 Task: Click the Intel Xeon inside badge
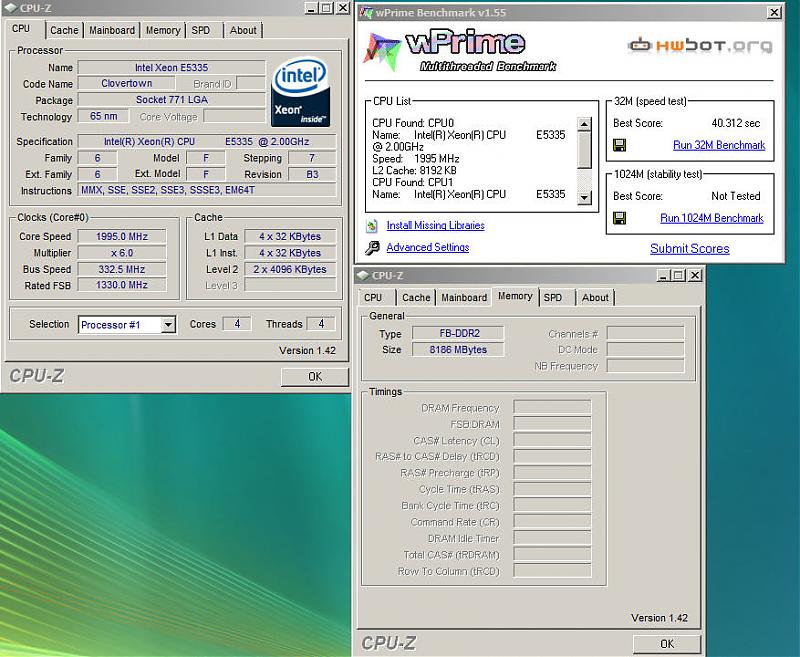tap(300, 92)
